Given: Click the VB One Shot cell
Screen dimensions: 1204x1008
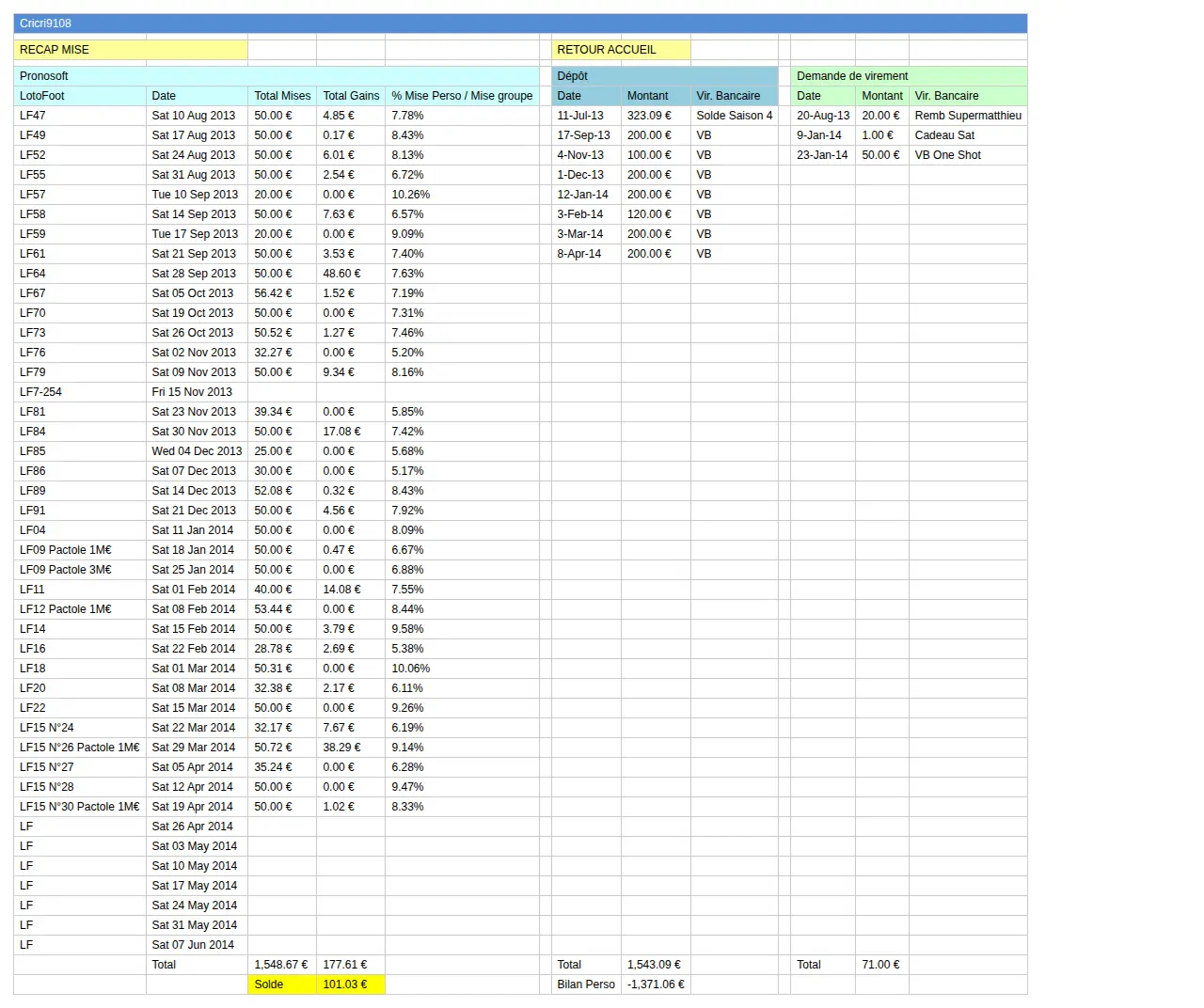Looking at the screenshot, I should click(968, 155).
